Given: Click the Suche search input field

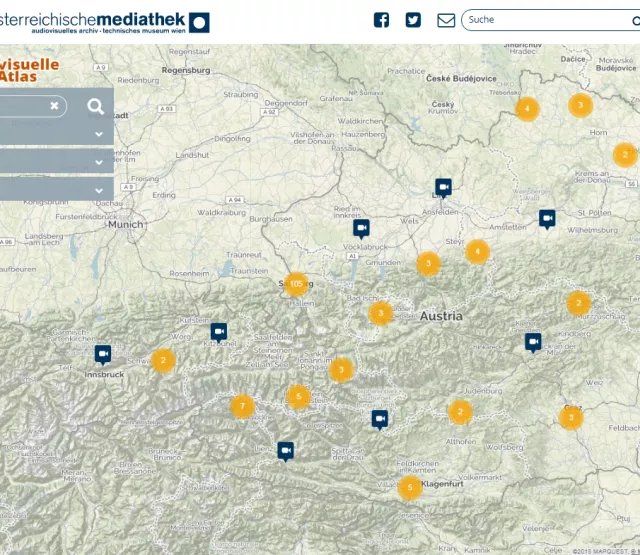Looking at the screenshot, I should point(550,20).
